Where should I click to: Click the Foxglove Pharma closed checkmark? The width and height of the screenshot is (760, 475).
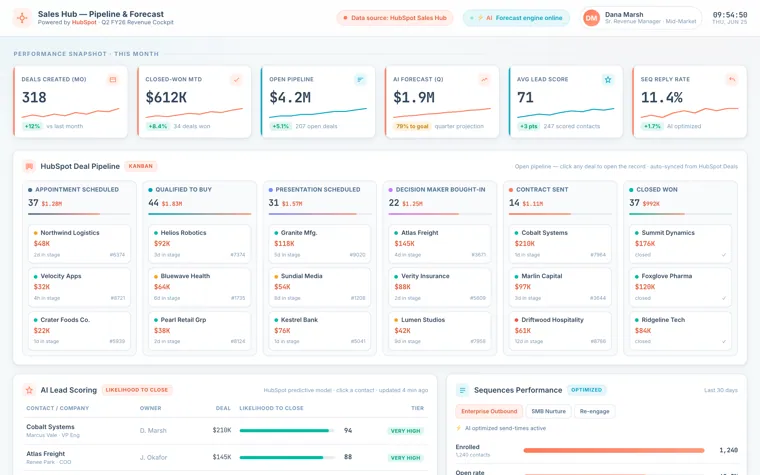(724, 298)
